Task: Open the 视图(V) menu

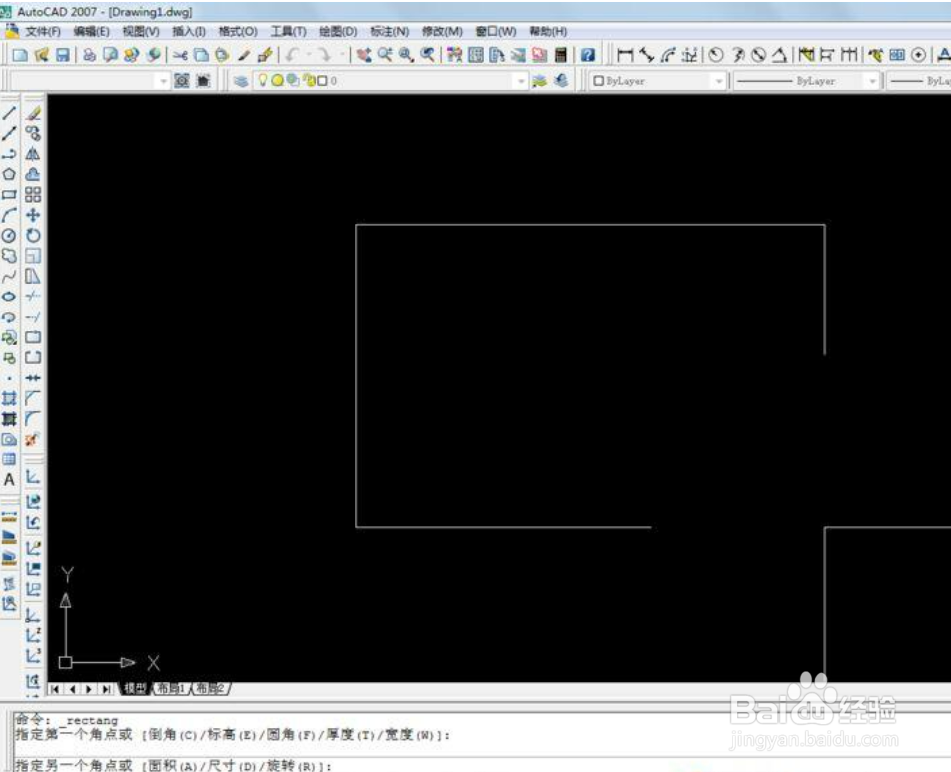Action: pos(141,32)
